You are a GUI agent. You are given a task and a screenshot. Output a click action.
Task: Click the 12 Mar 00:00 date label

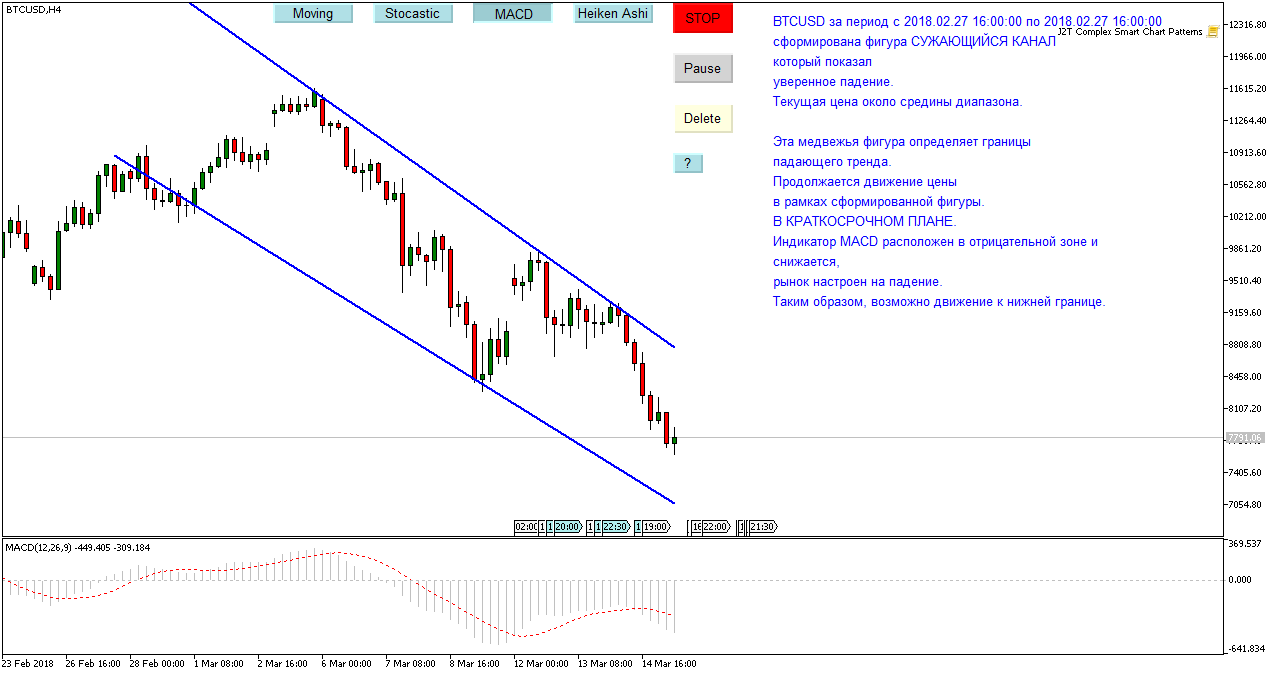541,663
